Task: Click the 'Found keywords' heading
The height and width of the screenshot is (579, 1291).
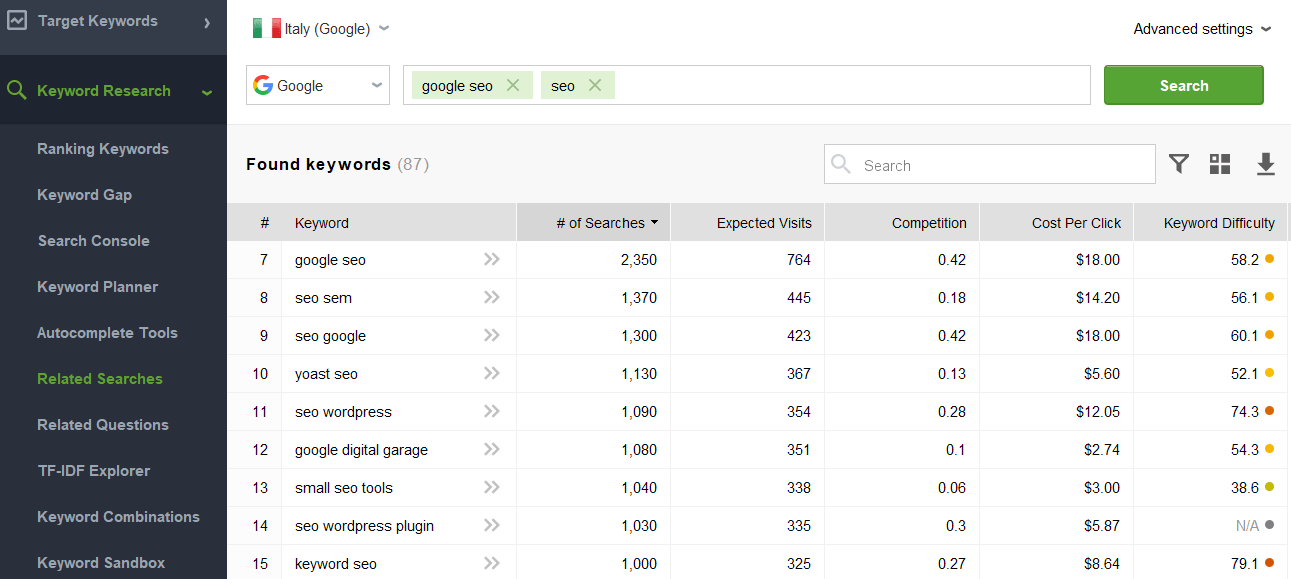Action: 318,165
